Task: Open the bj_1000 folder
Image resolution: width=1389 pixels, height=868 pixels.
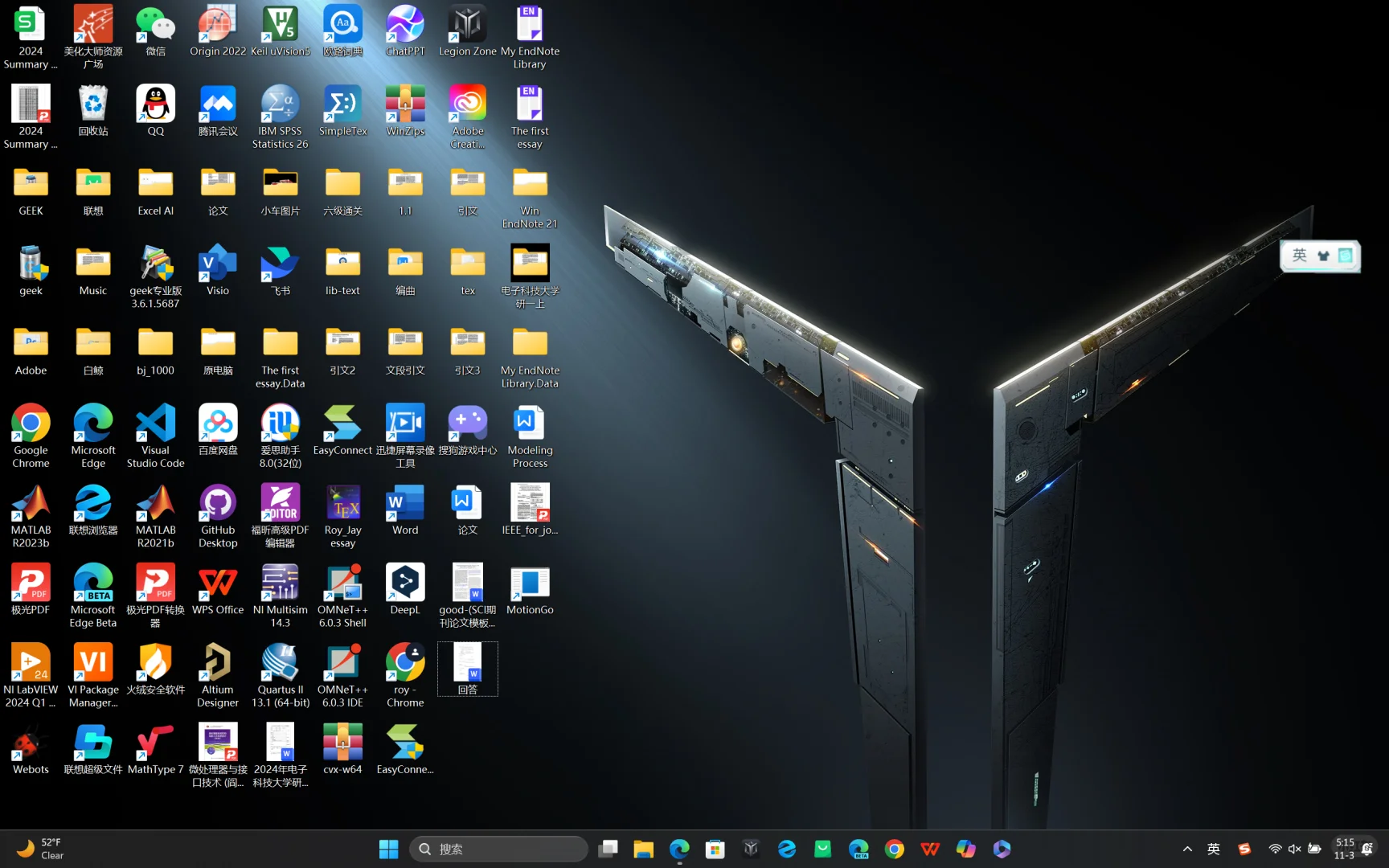Action: [155, 350]
